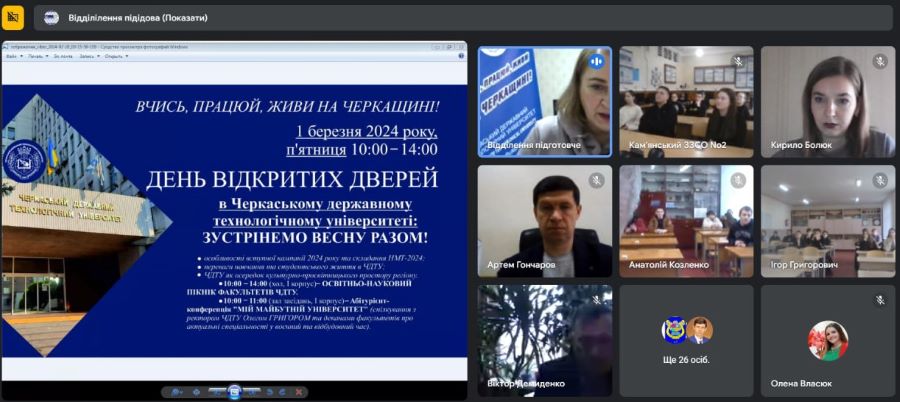Select Артем Гончаров's video tile
900x402 pixels.
coord(545,221)
